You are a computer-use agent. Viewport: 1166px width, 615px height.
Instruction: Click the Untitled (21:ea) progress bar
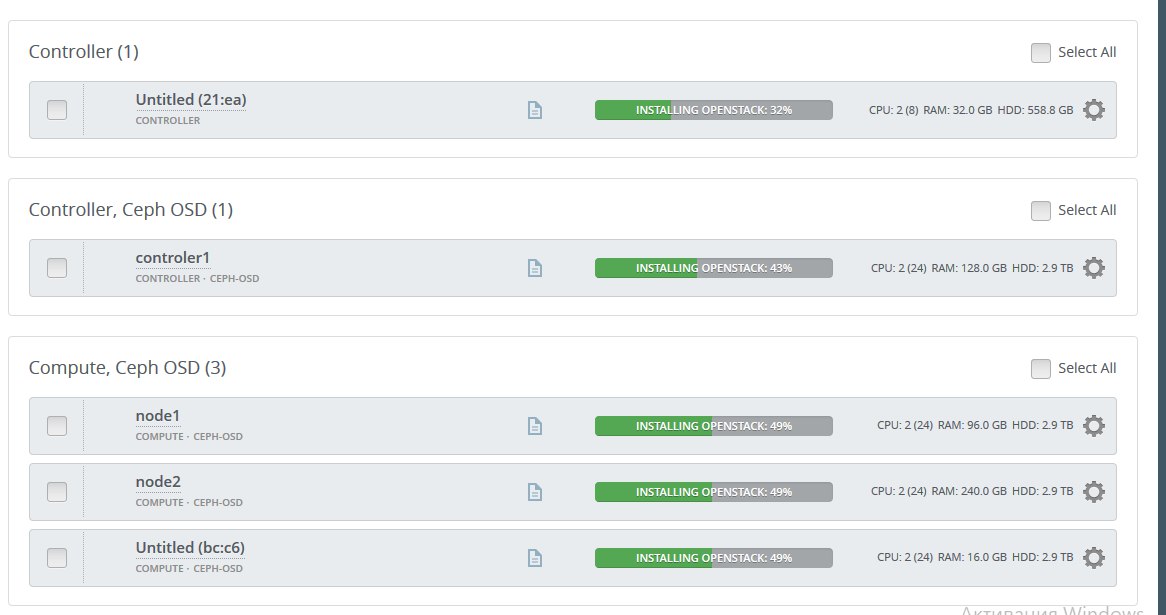click(x=713, y=110)
